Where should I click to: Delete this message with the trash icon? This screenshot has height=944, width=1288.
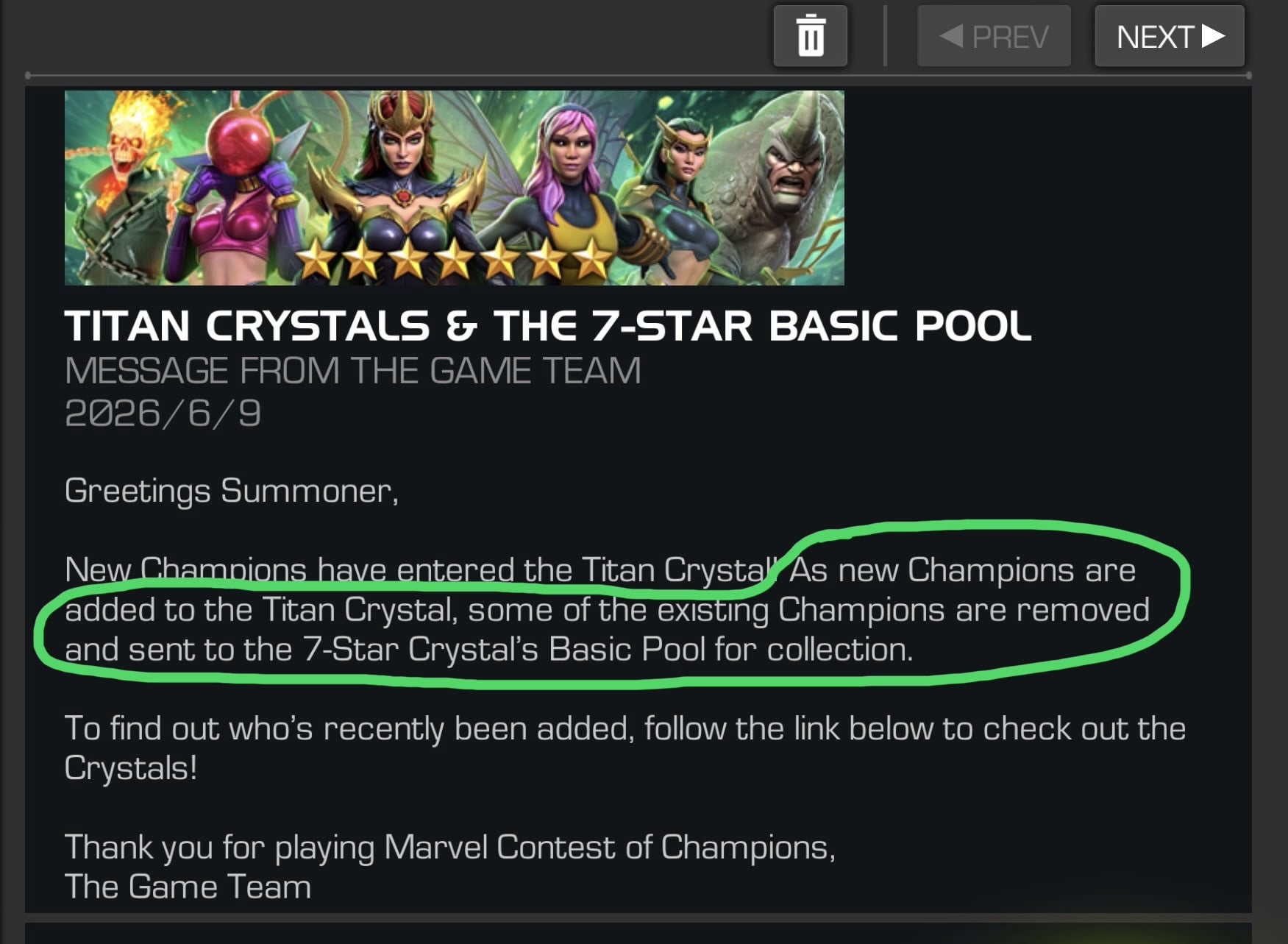tap(810, 36)
